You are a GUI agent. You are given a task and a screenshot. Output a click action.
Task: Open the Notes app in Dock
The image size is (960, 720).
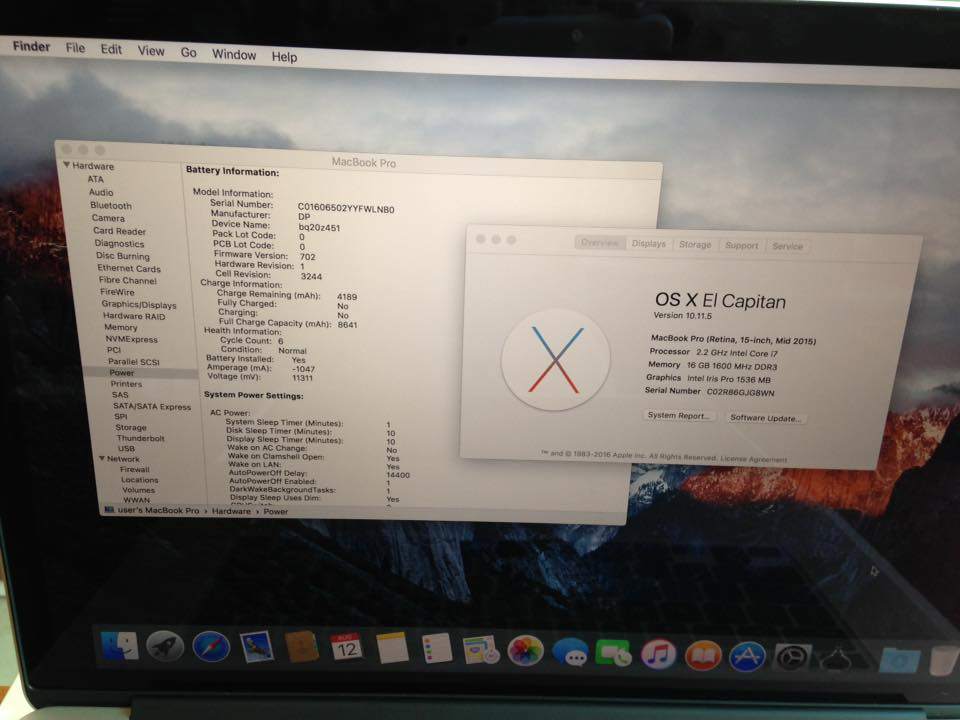[x=392, y=649]
